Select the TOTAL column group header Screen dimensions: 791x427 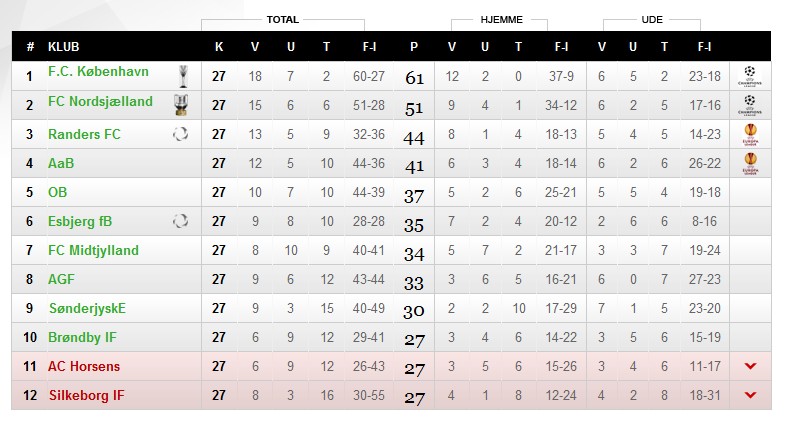282,20
